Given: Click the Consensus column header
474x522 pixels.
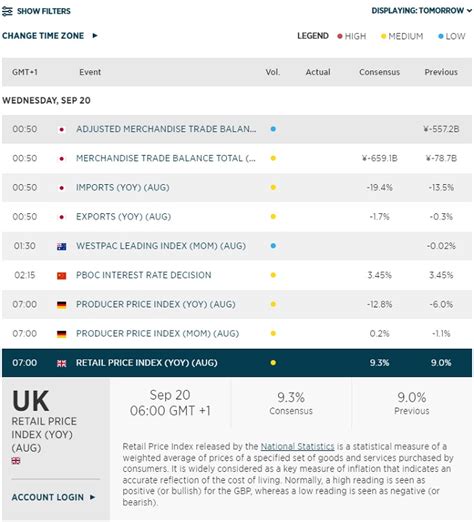Looking at the screenshot, I should point(379,72).
